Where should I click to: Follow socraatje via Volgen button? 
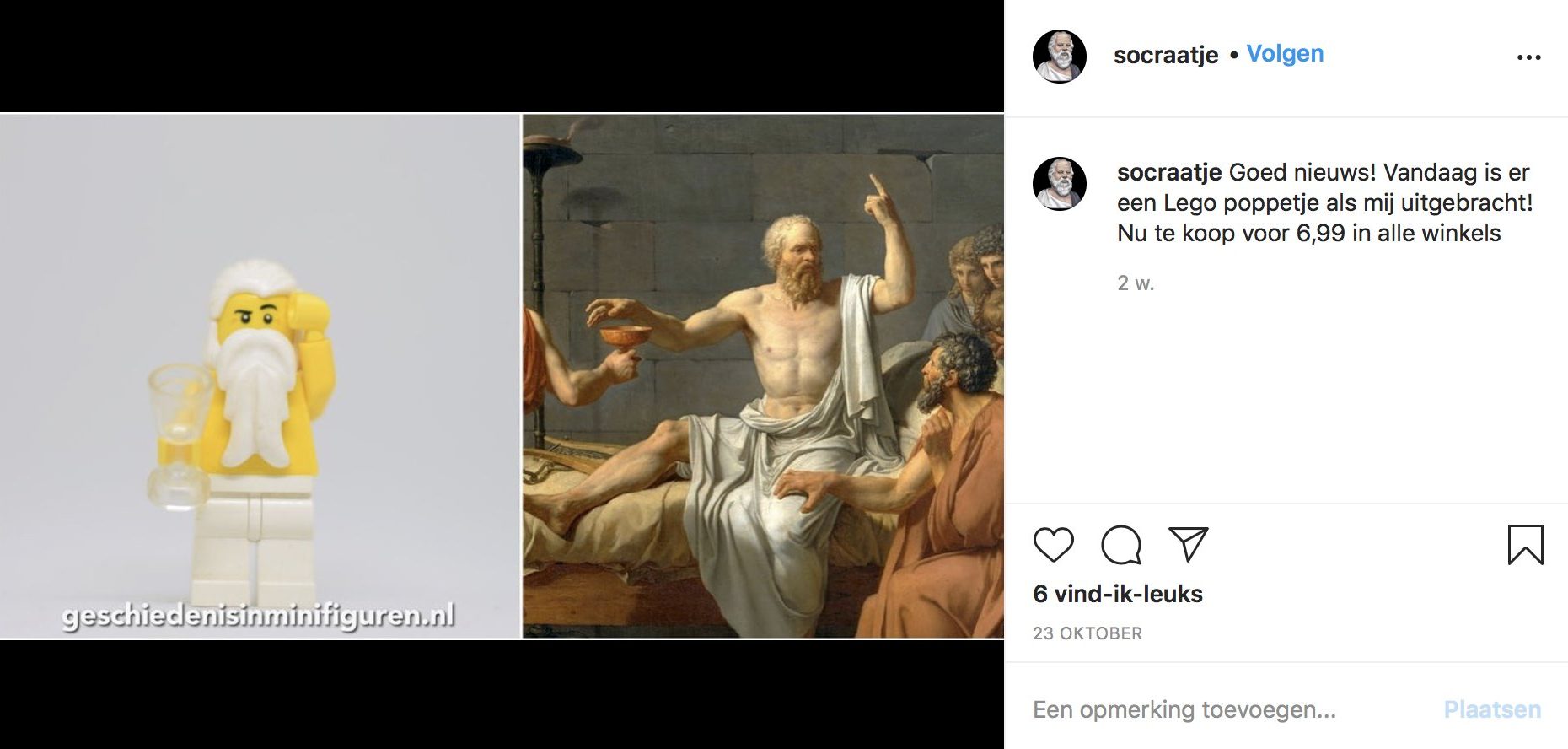(x=1285, y=54)
